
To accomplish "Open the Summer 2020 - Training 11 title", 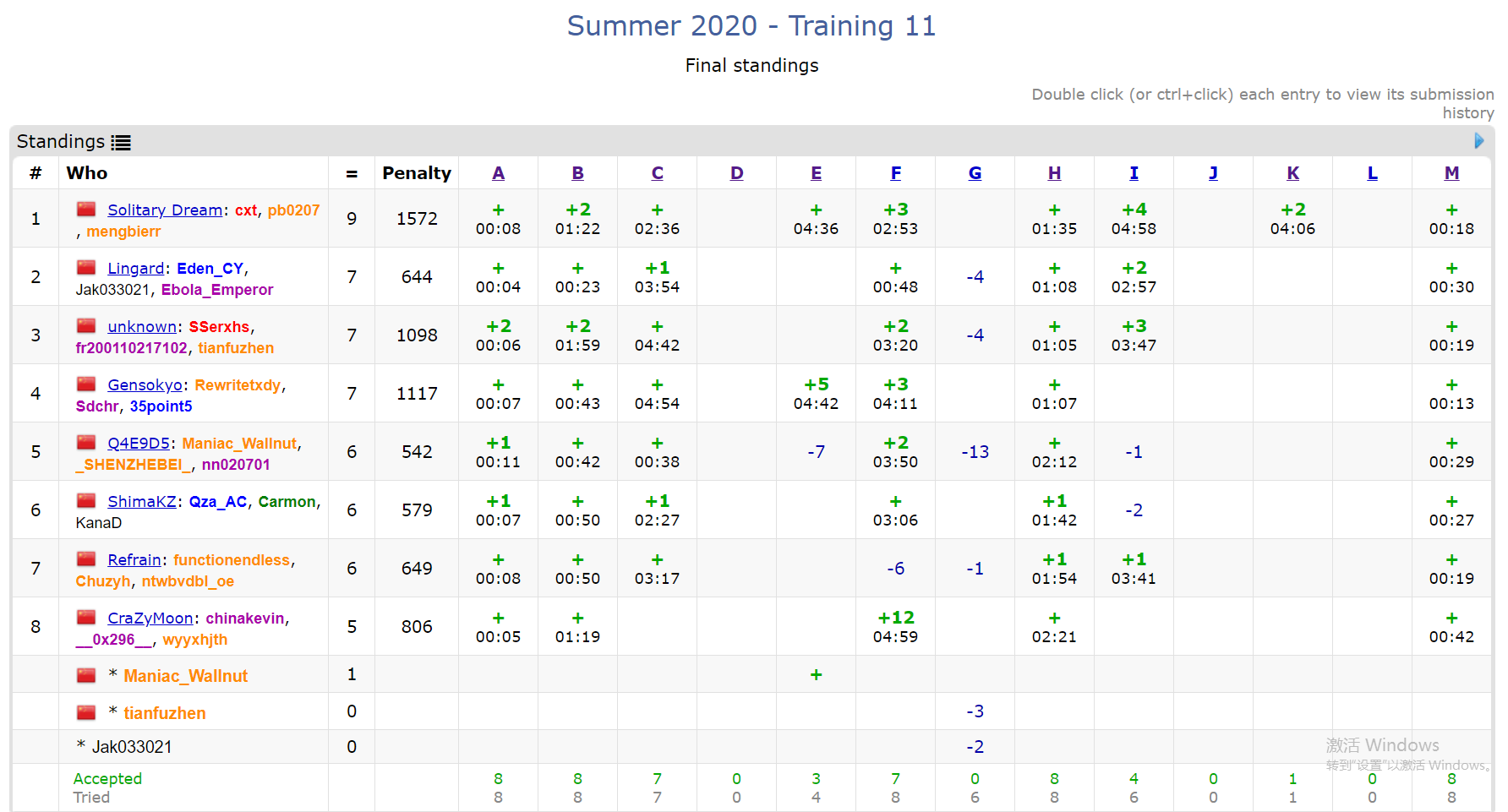I will (751, 26).
